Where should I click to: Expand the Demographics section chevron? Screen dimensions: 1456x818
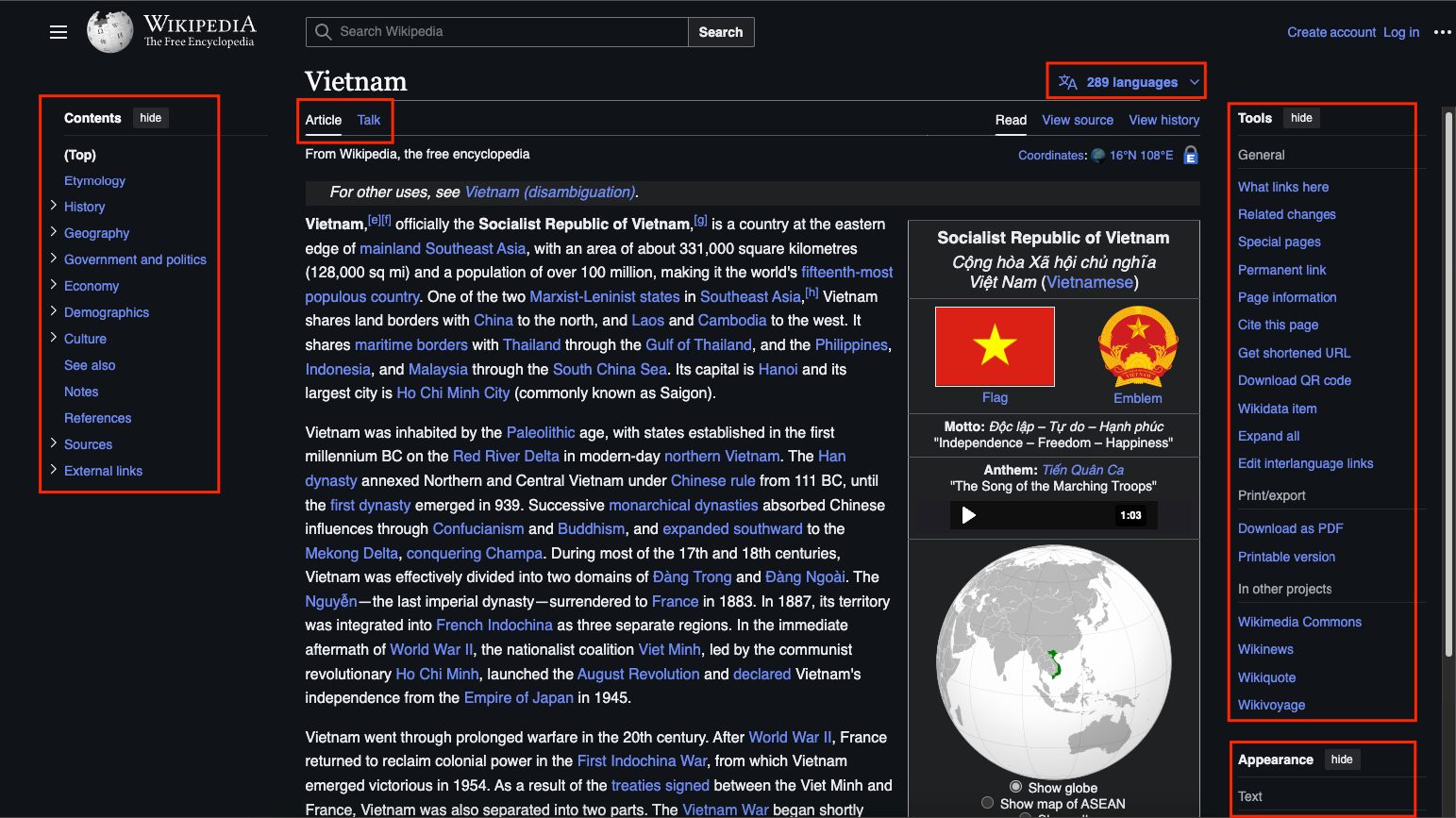(x=53, y=310)
